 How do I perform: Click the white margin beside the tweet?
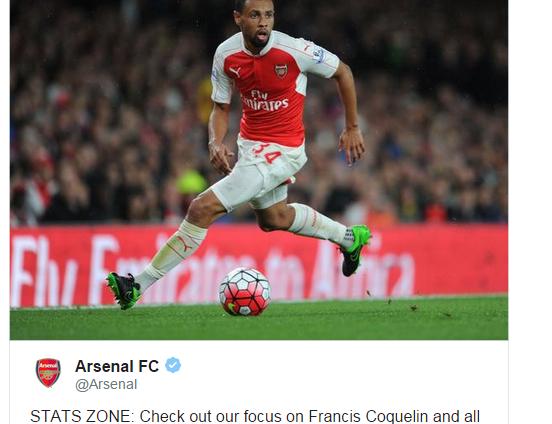[530, 211]
